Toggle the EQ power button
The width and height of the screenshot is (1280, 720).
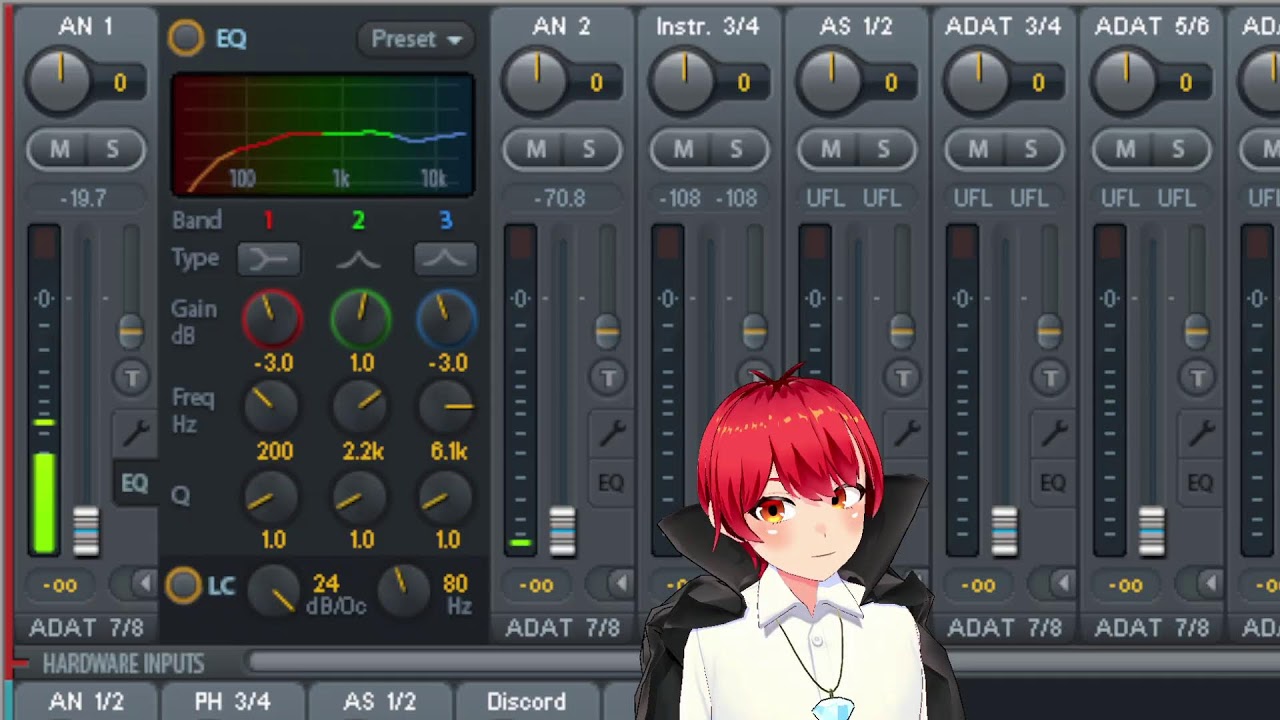point(186,38)
